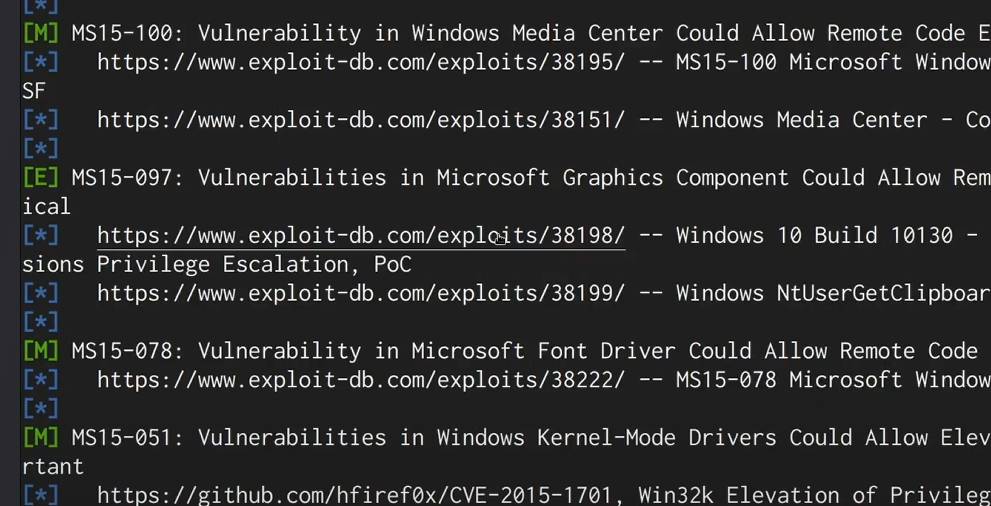Click the [*] marker before the 38195 link
The height and width of the screenshot is (506, 991).
pos(40,63)
